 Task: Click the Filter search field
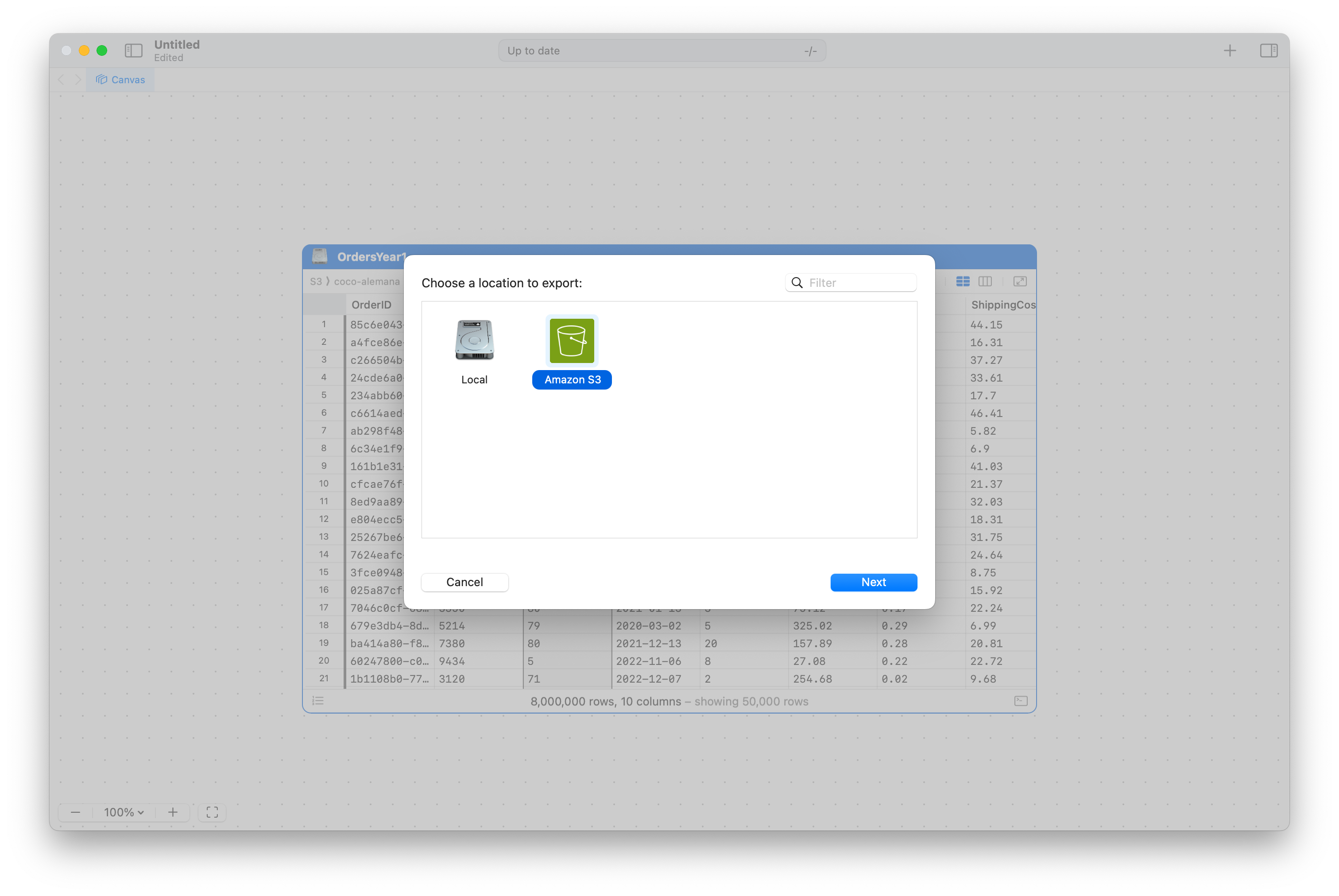pyautogui.click(x=857, y=282)
